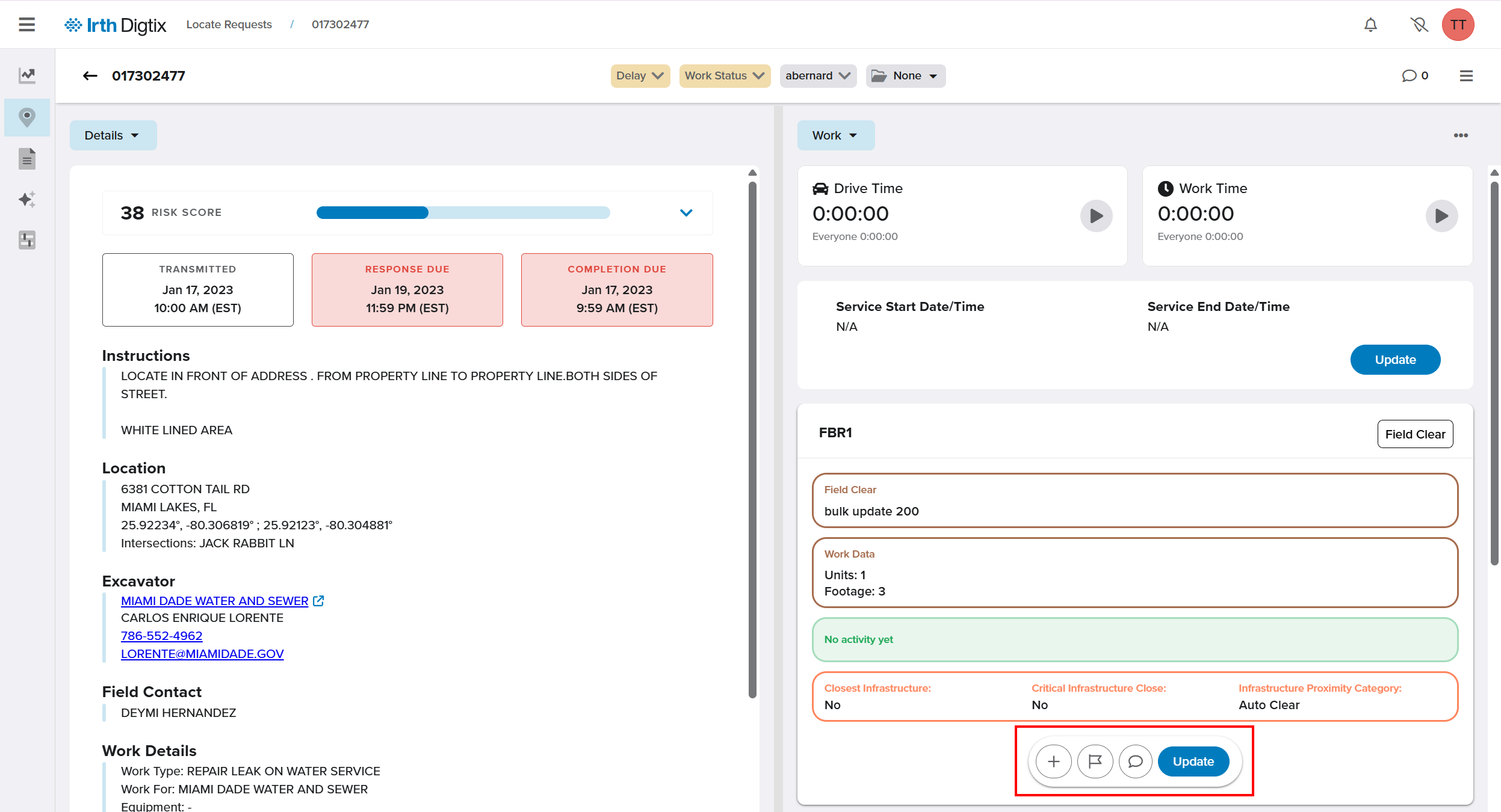This screenshot has width=1501, height=812.
Task: Open MIAMI DADE WATER AND SEWER link
Action: pos(214,601)
